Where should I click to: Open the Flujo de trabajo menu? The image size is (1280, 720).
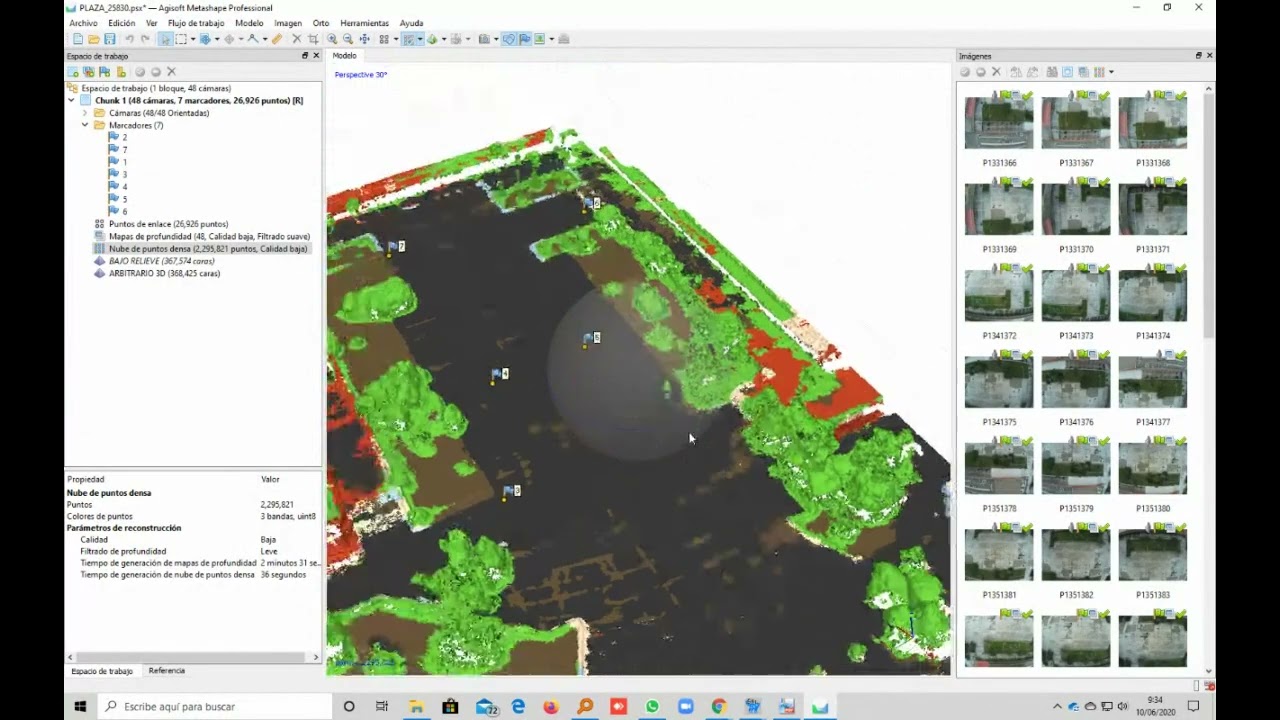[x=196, y=23]
